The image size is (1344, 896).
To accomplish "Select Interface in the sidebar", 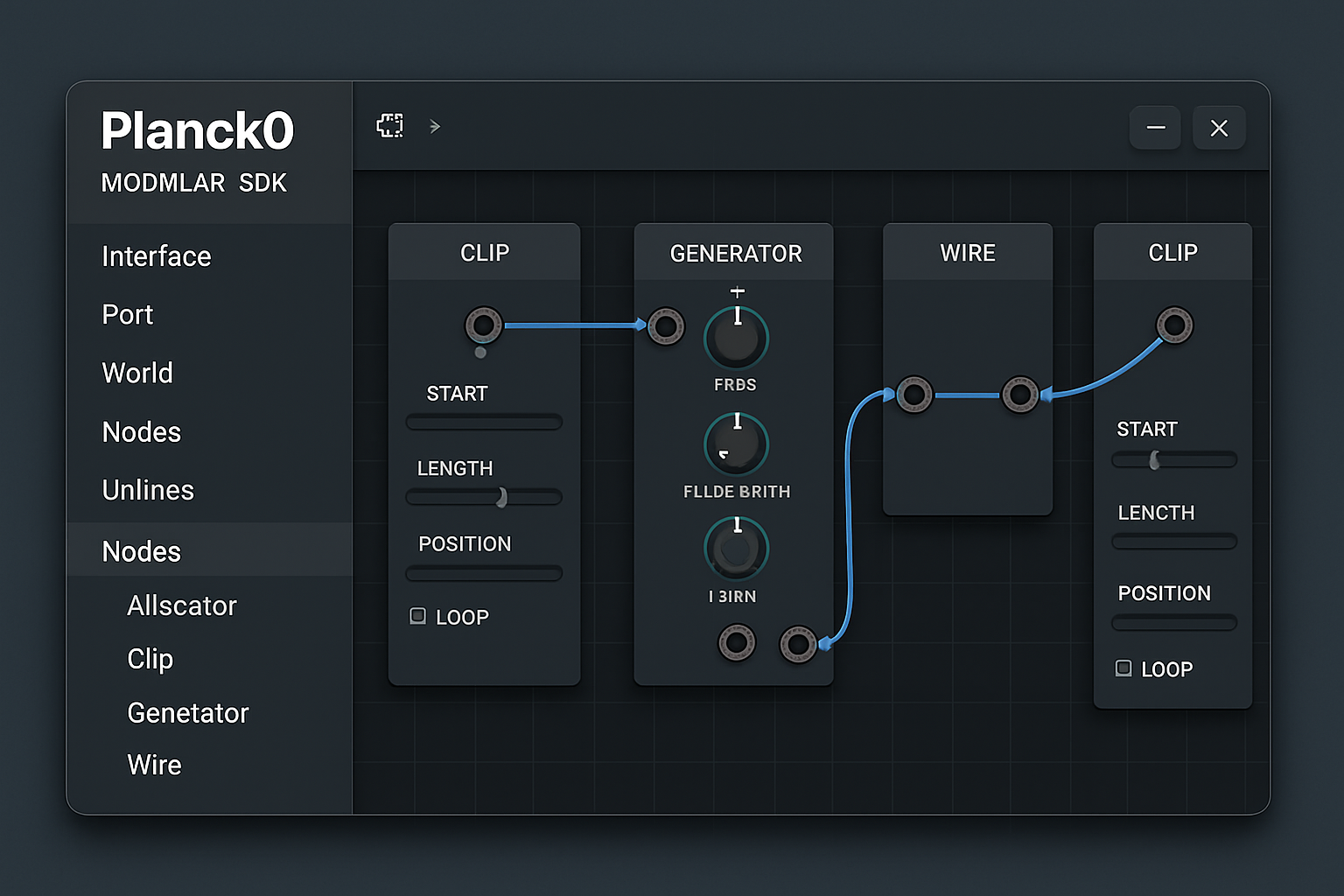I will click(x=157, y=256).
